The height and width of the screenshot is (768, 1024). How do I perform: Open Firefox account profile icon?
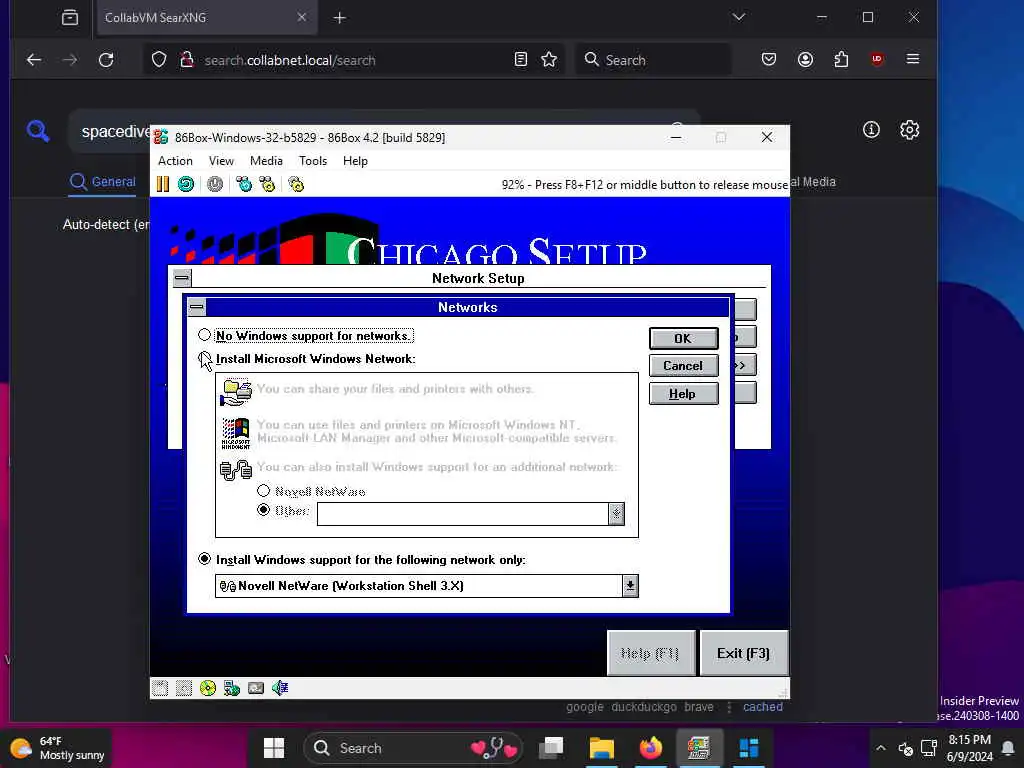(x=805, y=59)
